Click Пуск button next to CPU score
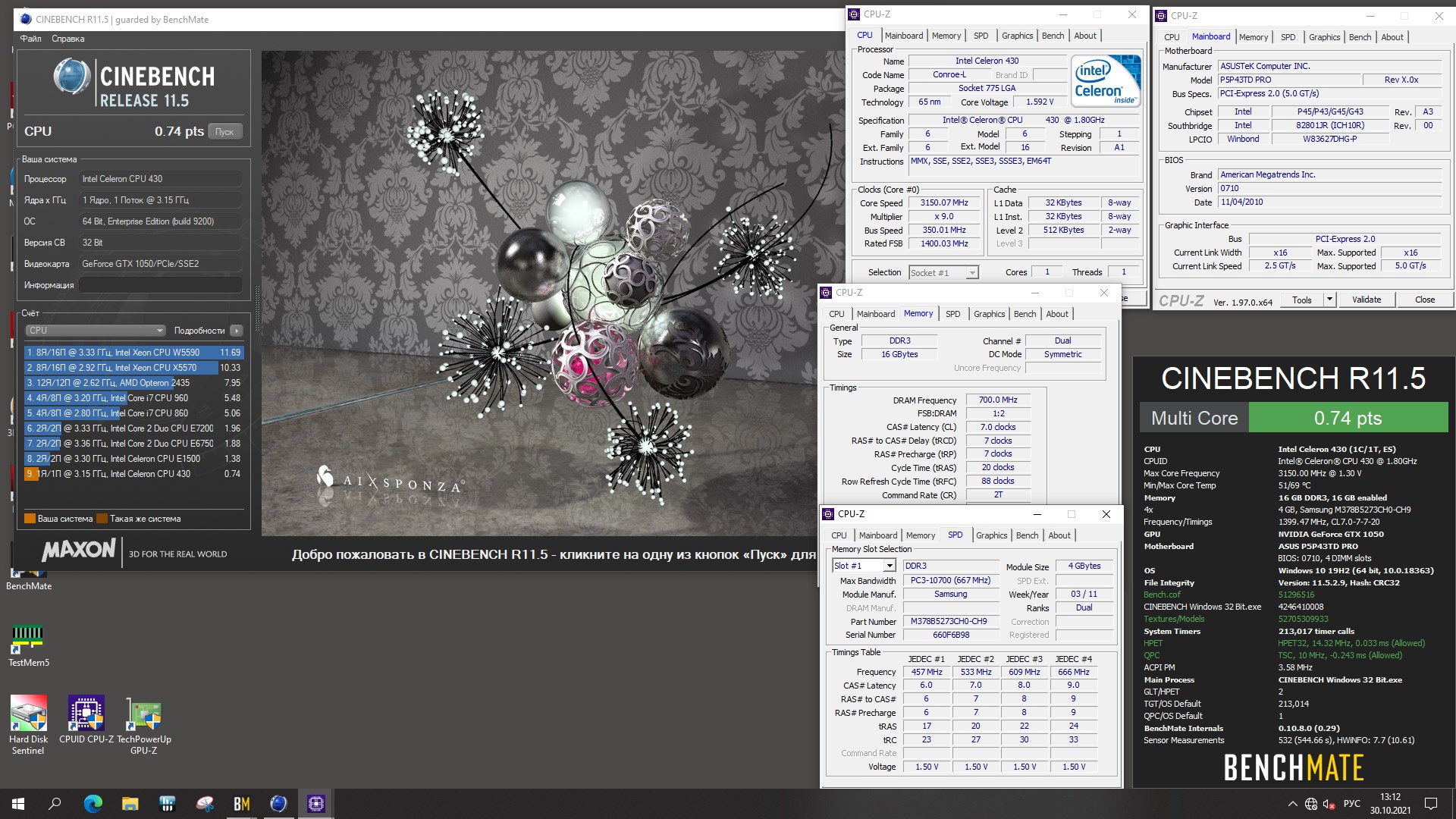This screenshot has height=819, width=1456. tap(224, 132)
